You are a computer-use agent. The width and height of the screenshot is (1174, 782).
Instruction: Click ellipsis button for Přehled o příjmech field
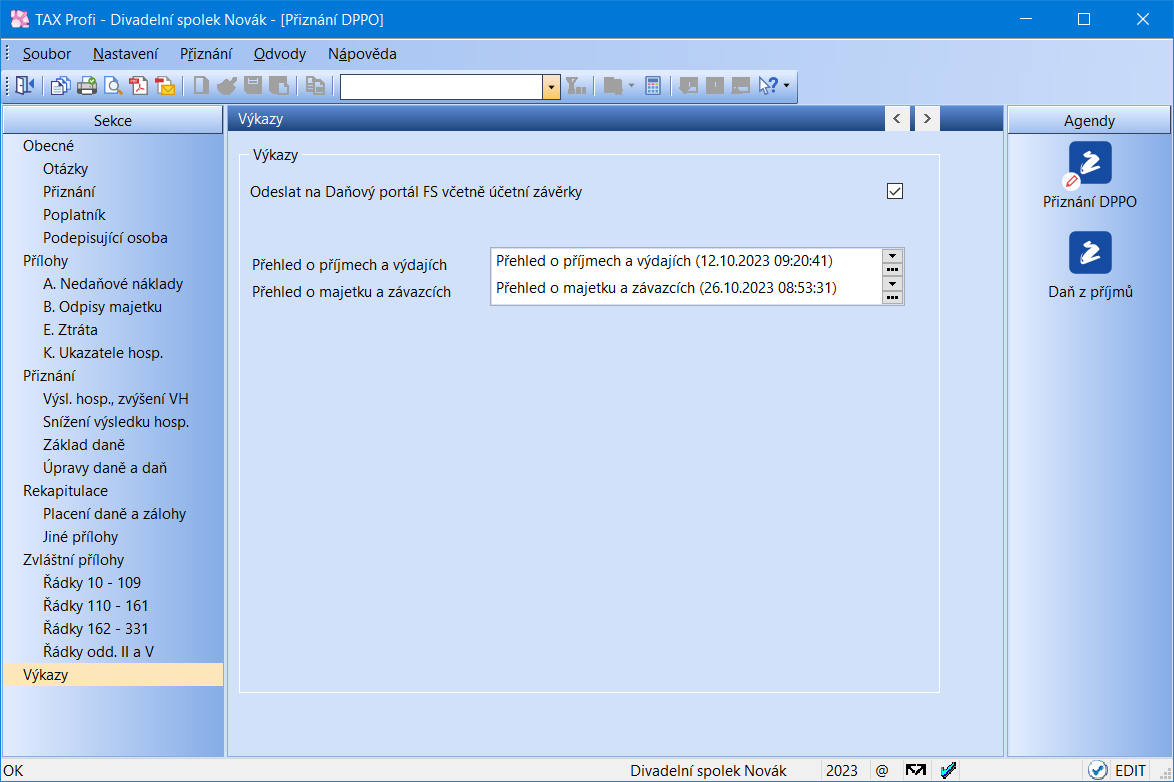[892, 270]
